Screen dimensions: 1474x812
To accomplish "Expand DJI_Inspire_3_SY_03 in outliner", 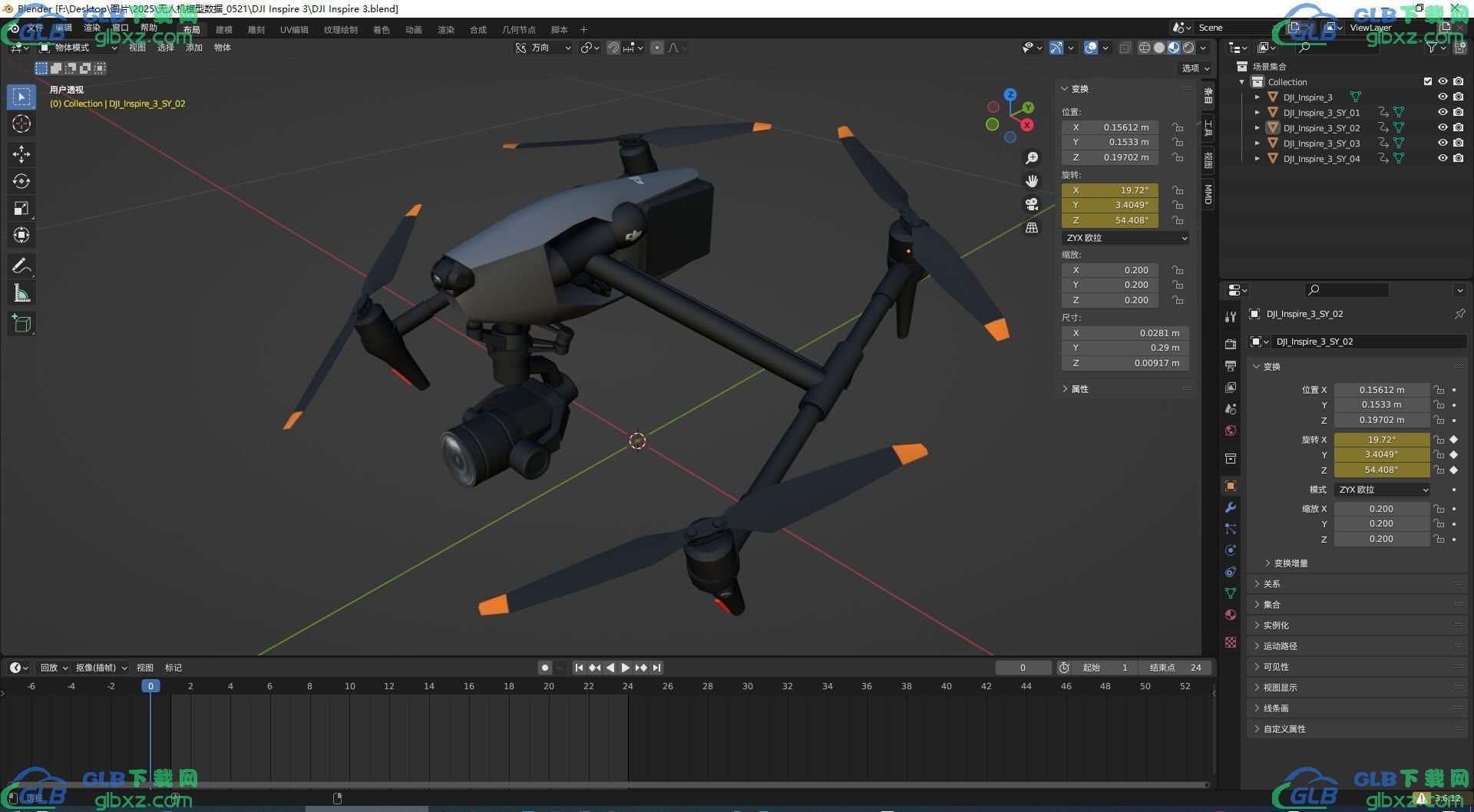I will click(x=1258, y=144).
